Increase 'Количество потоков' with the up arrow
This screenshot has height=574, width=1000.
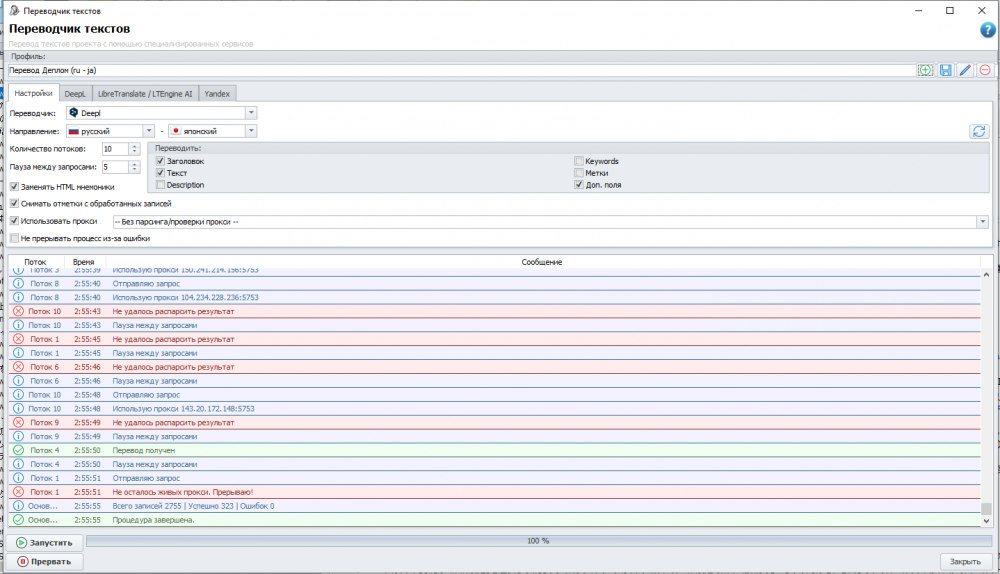pos(135,146)
